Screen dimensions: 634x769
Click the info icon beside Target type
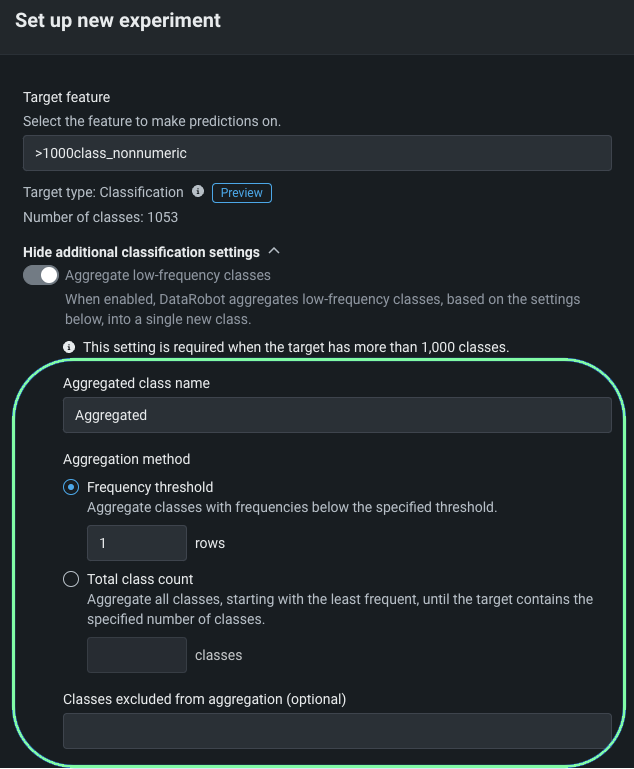pos(198,192)
